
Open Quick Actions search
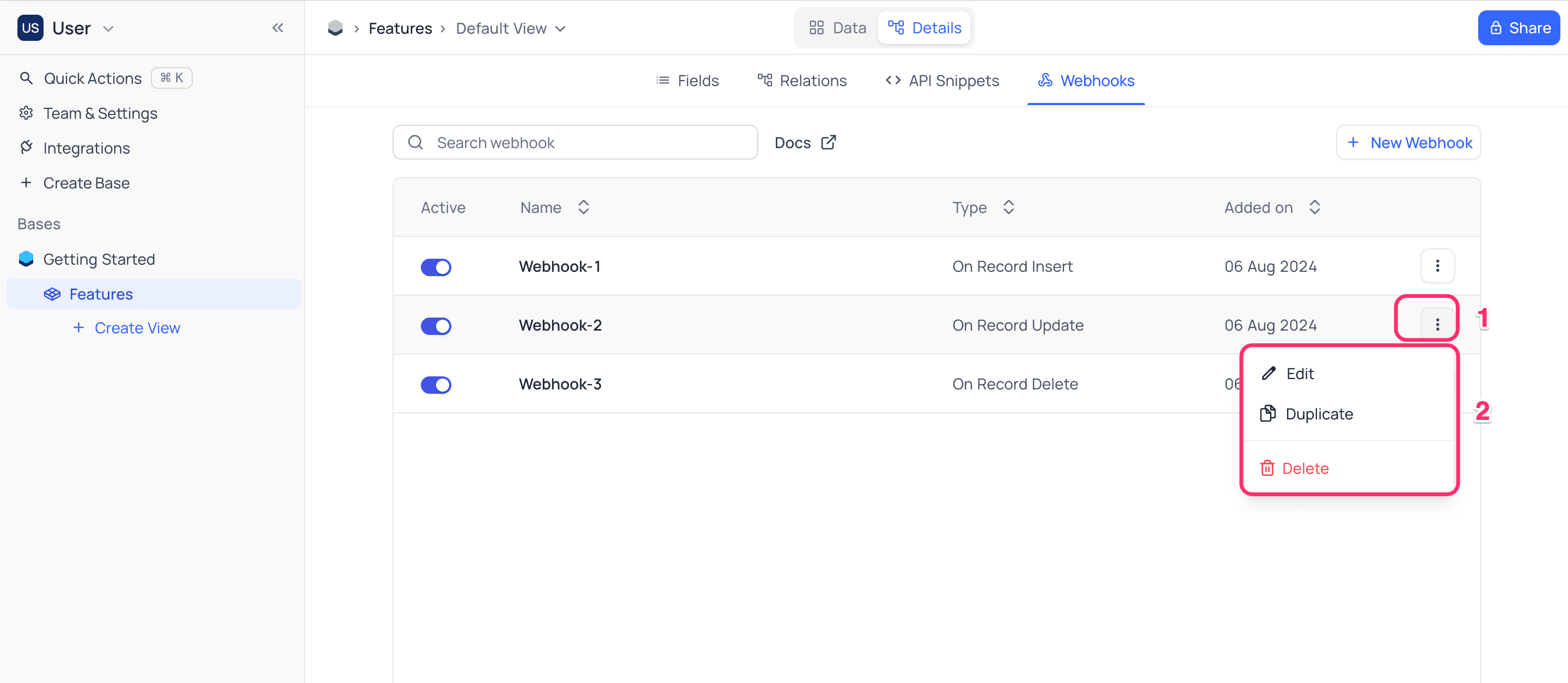pyautogui.click(x=92, y=78)
